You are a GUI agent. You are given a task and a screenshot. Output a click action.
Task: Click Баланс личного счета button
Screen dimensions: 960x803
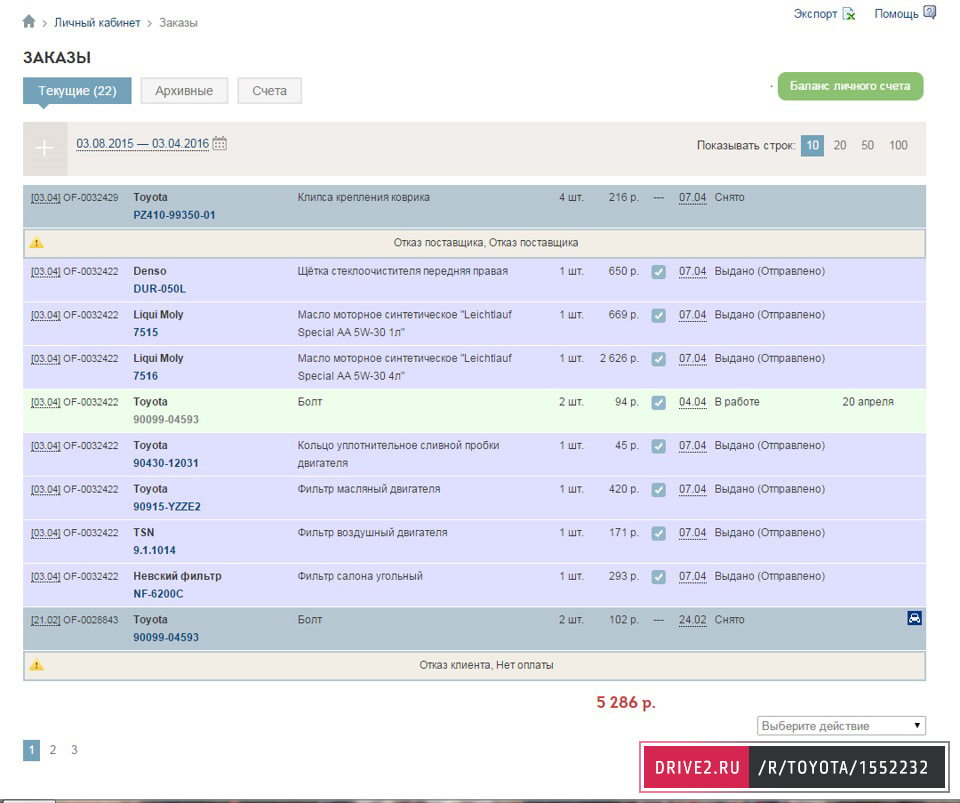click(x=850, y=86)
